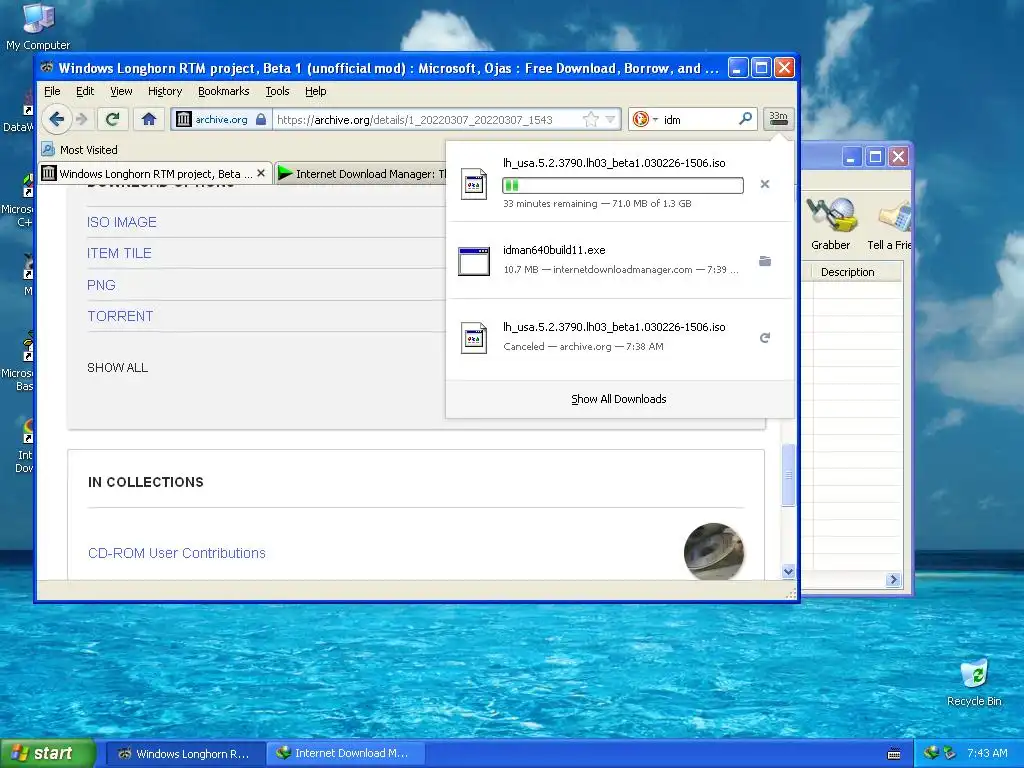This screenshot has width=1024, height=768.
Task: Open the Recycle Bin desktop icon
Action: pyautogui.click(x=974, y=682)
